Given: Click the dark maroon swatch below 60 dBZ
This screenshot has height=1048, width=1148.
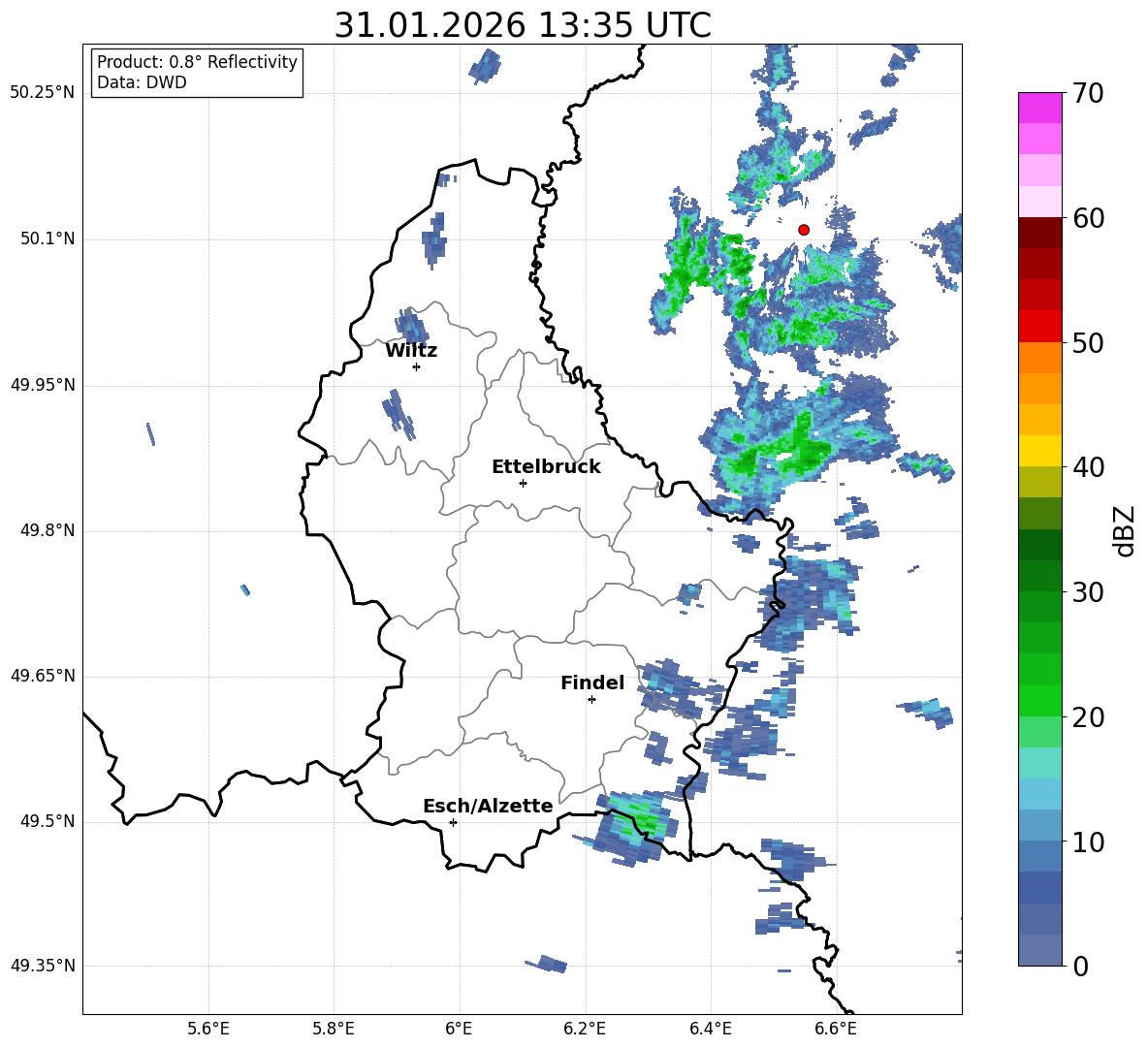Looking at the screenshot, I should point(1039,233).
